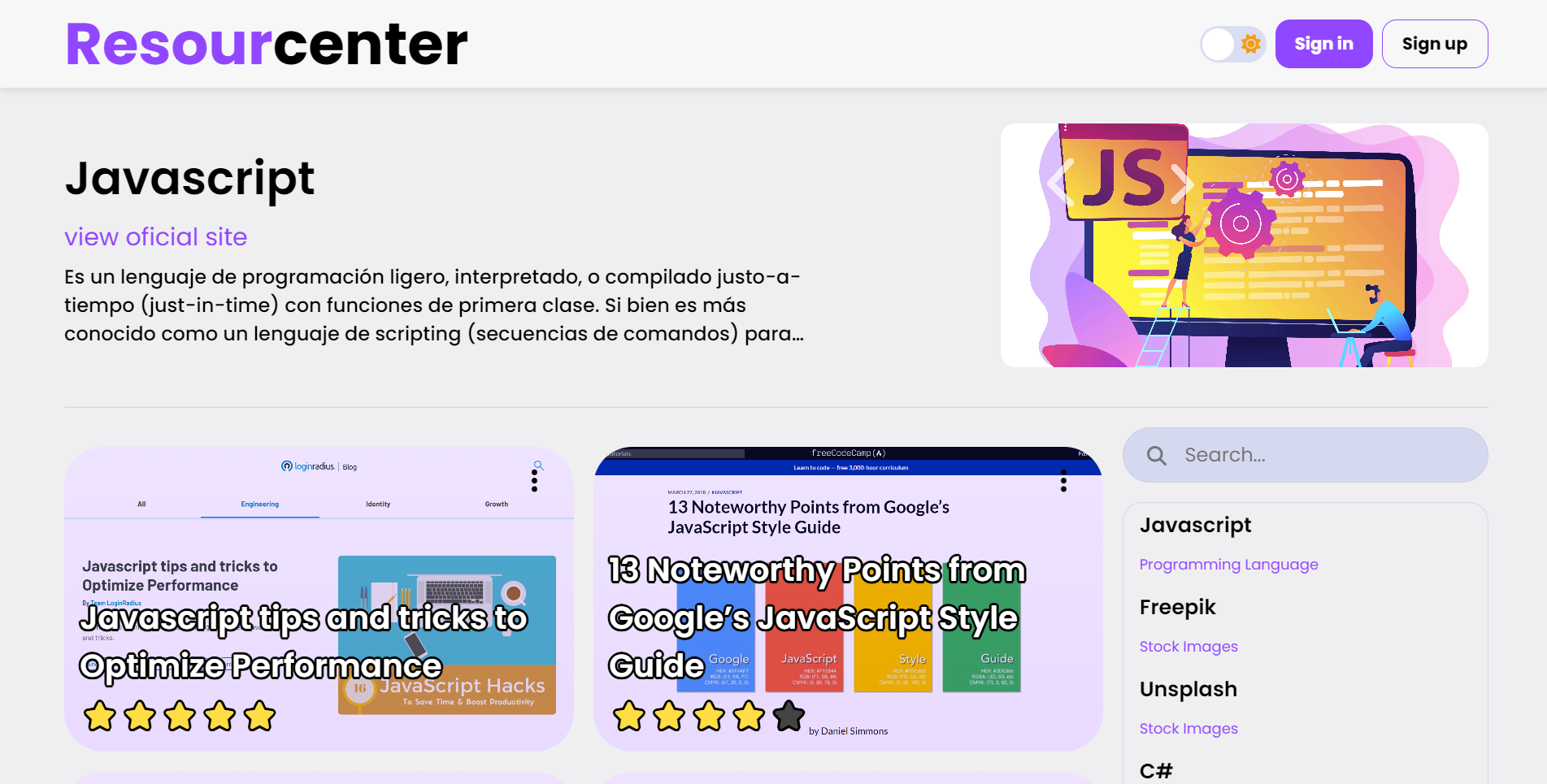The height and width of the screenshot is (784, 1547).
Task: Click 'by Daniel Simmons' author text
Action: (848, 731)
